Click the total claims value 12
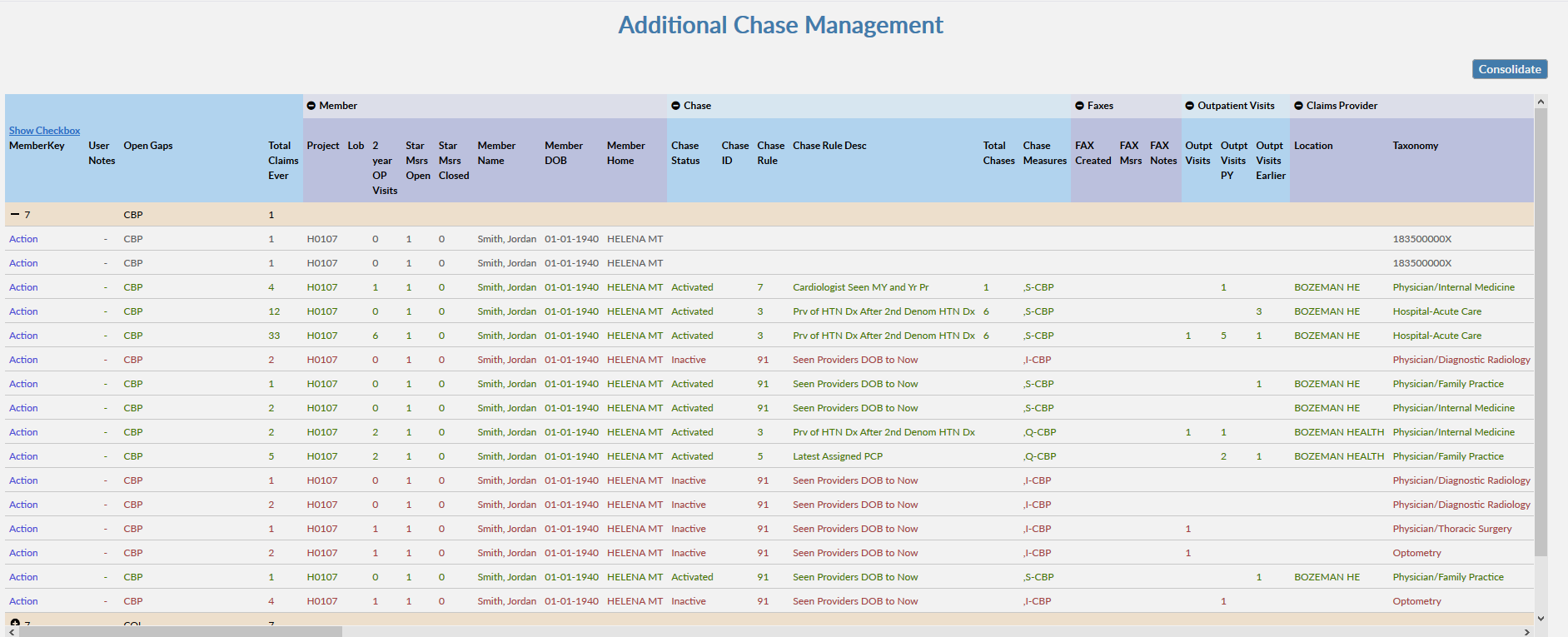Image resolution: width=1568 pixels, height=637 pixels. point(274,311)
